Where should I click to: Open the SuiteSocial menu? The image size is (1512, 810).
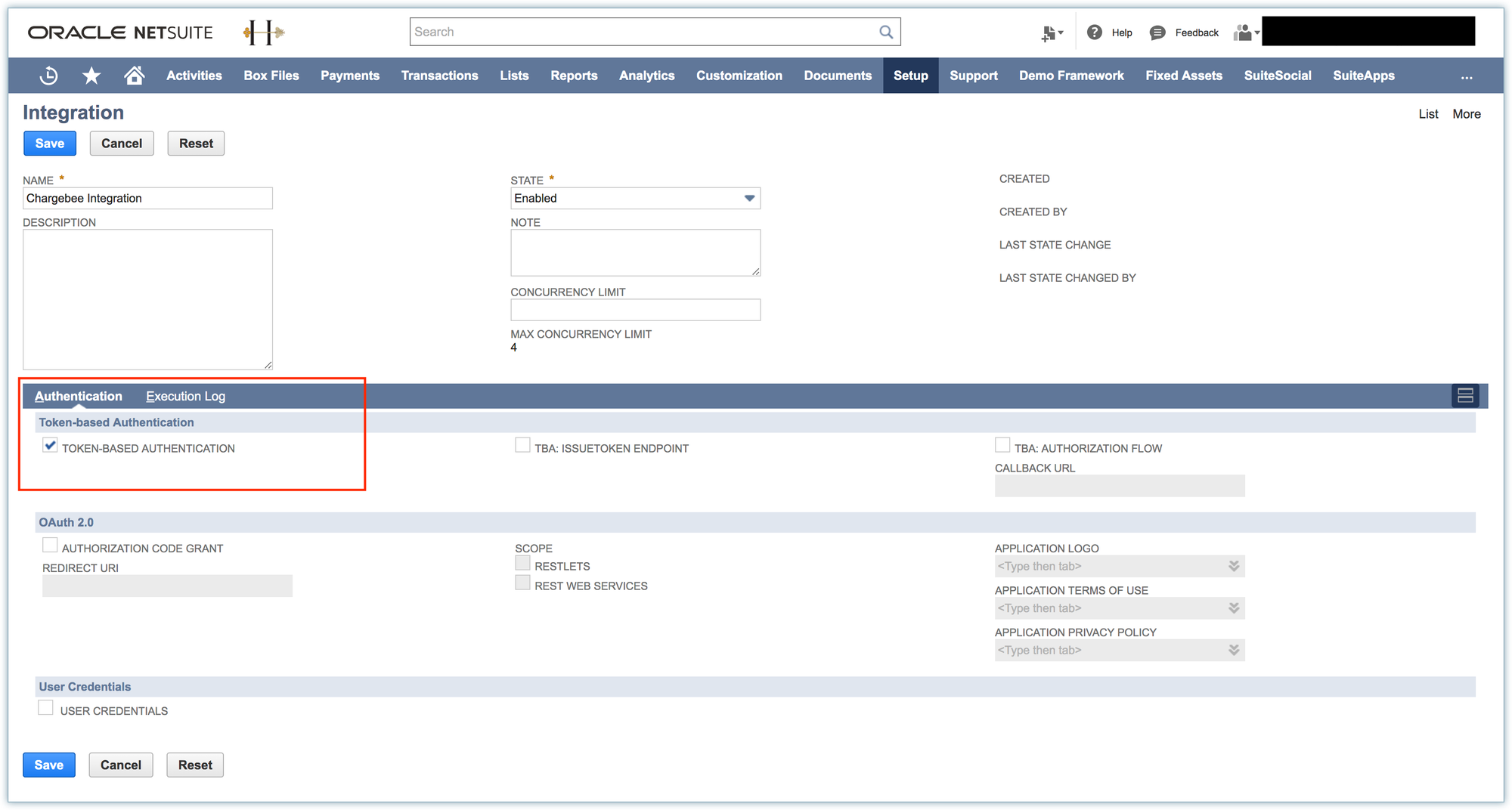click(x=1278, y=76)
